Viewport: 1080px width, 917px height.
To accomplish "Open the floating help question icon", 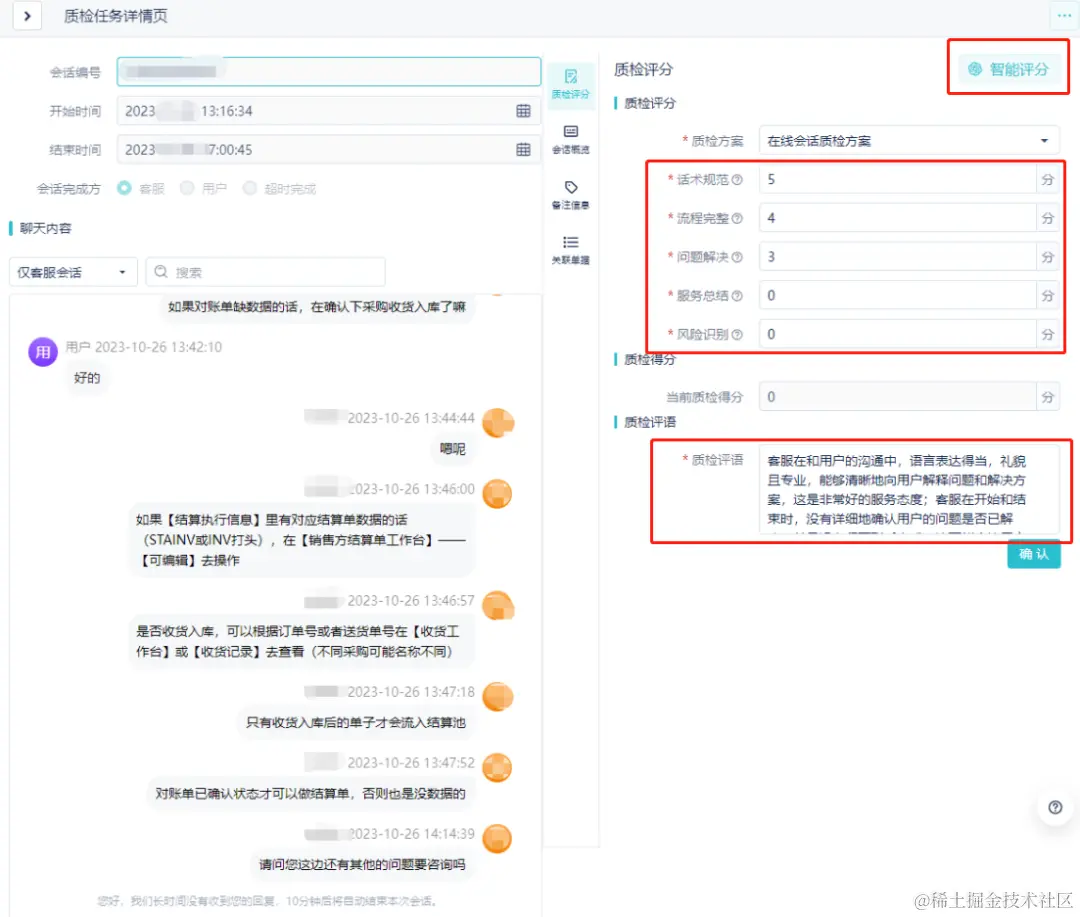I will click(x=1055, y=807).
